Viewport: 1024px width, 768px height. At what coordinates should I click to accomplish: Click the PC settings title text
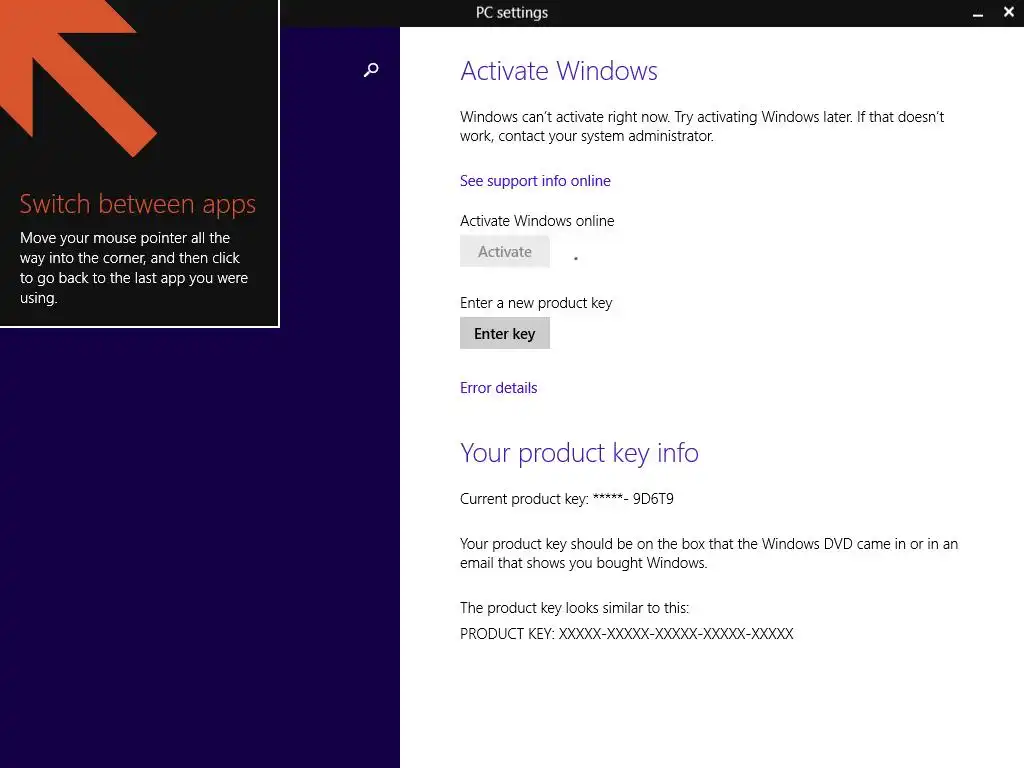click(512, 12)
